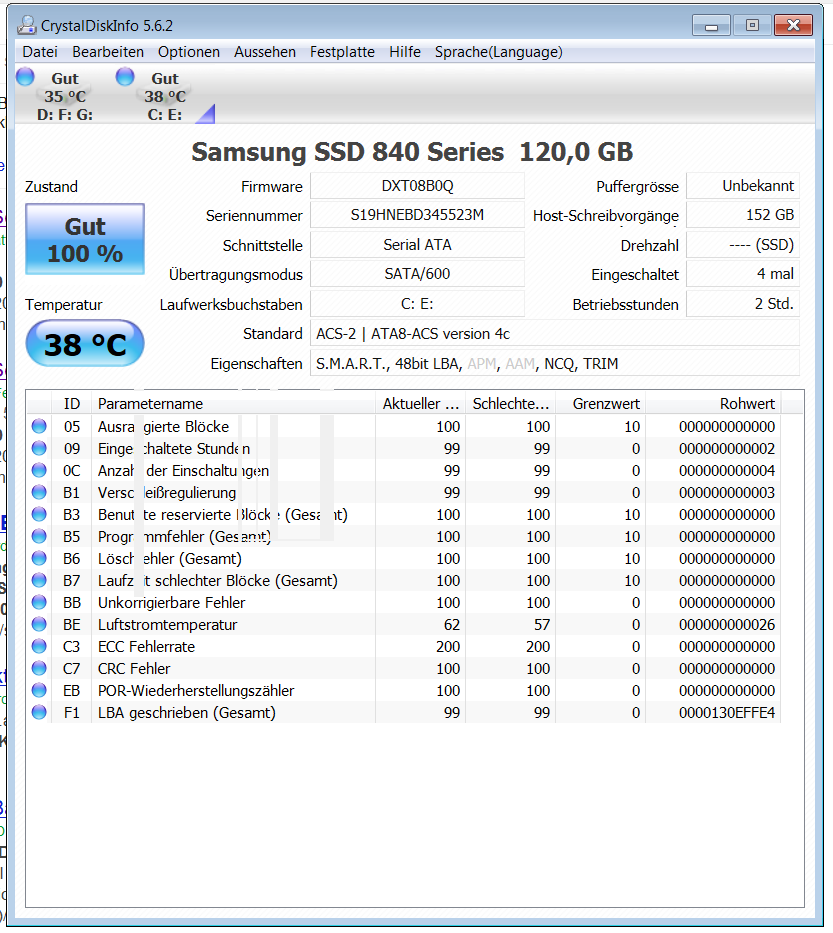
Task: Click the 38 °C temperature button
Action: (85, 344)
